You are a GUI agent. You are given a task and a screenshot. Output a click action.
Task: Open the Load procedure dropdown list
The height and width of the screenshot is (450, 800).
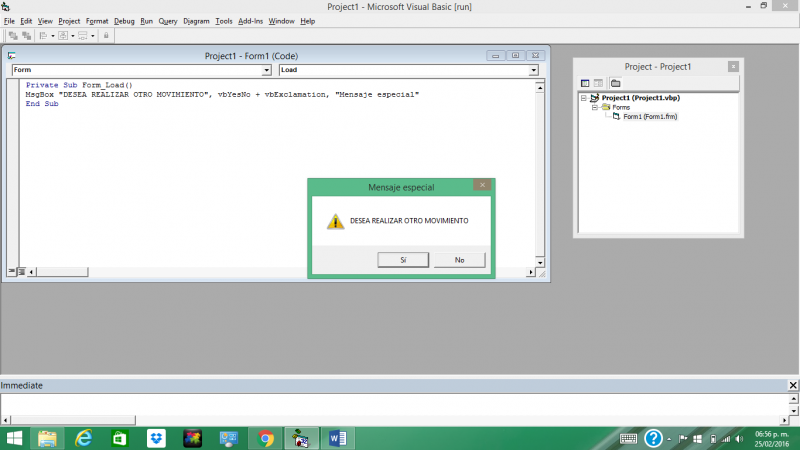click(533, 70)
